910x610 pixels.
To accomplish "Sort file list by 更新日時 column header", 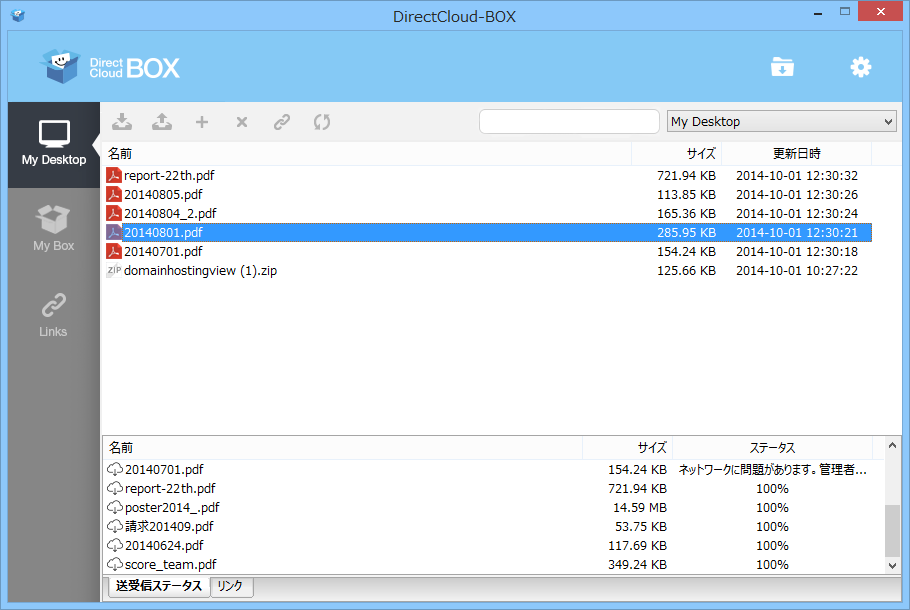I will point(796,154).
